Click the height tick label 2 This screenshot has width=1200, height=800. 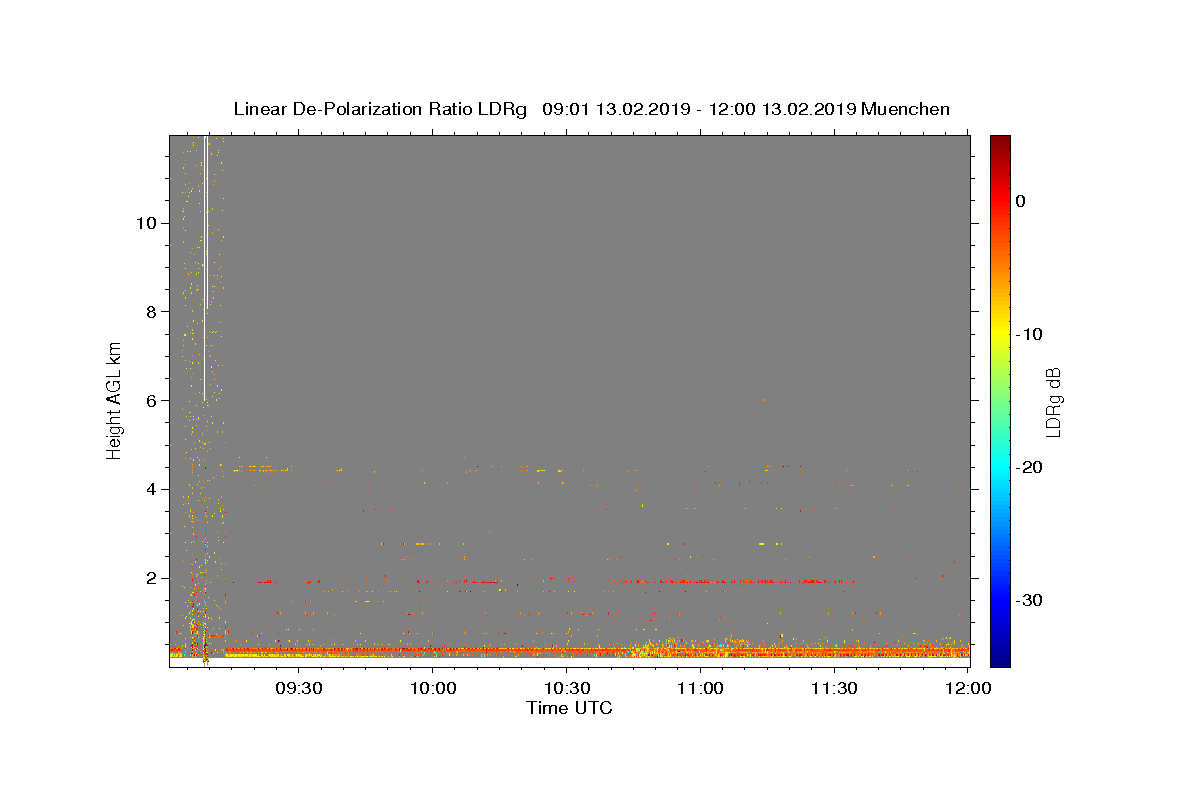tap(150, 578)
